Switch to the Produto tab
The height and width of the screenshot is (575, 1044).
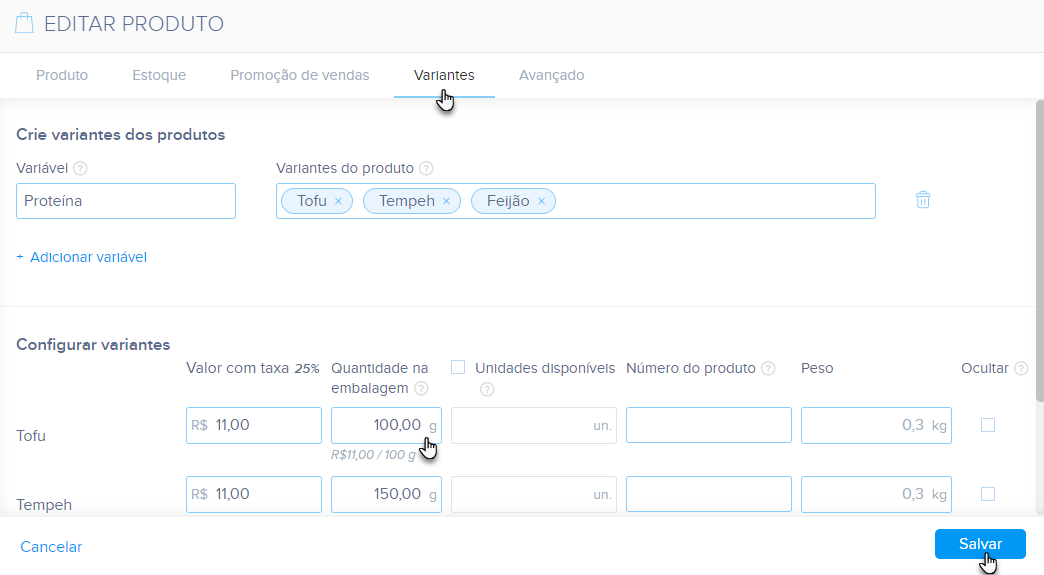point(62,75)
